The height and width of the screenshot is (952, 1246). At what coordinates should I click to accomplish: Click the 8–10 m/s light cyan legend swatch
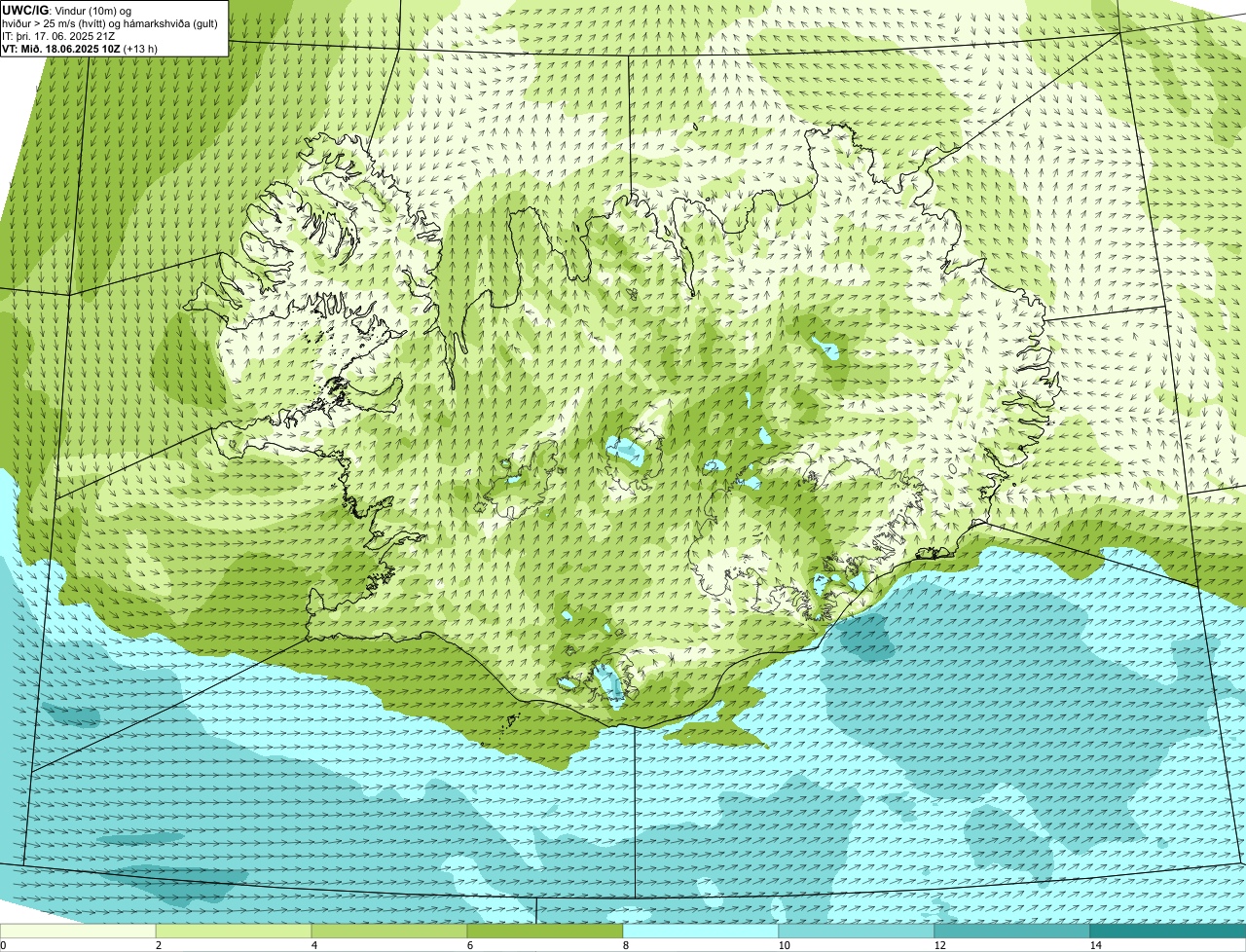tap(701, 931)
